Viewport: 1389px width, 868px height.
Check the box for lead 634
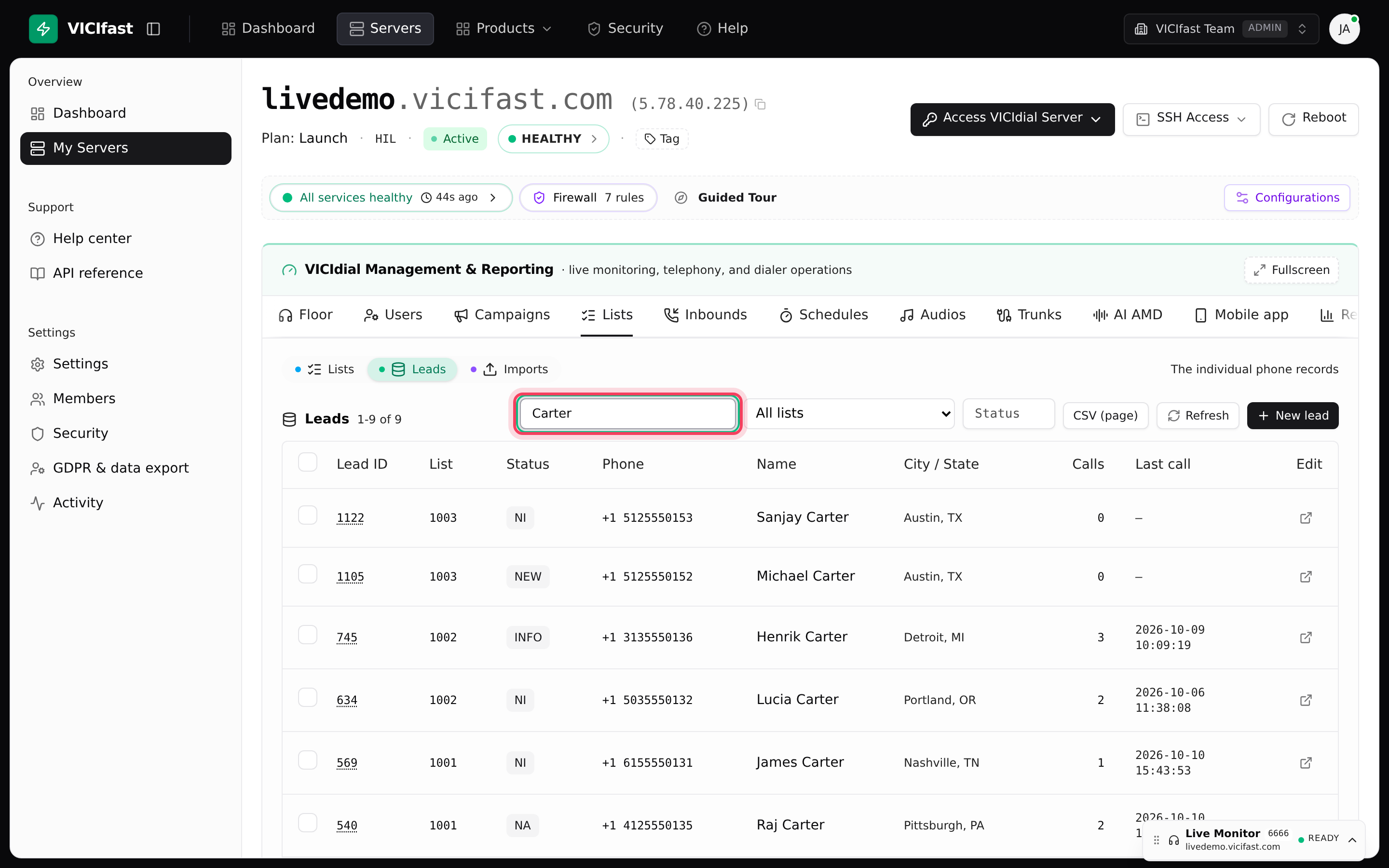click(308, 697)
